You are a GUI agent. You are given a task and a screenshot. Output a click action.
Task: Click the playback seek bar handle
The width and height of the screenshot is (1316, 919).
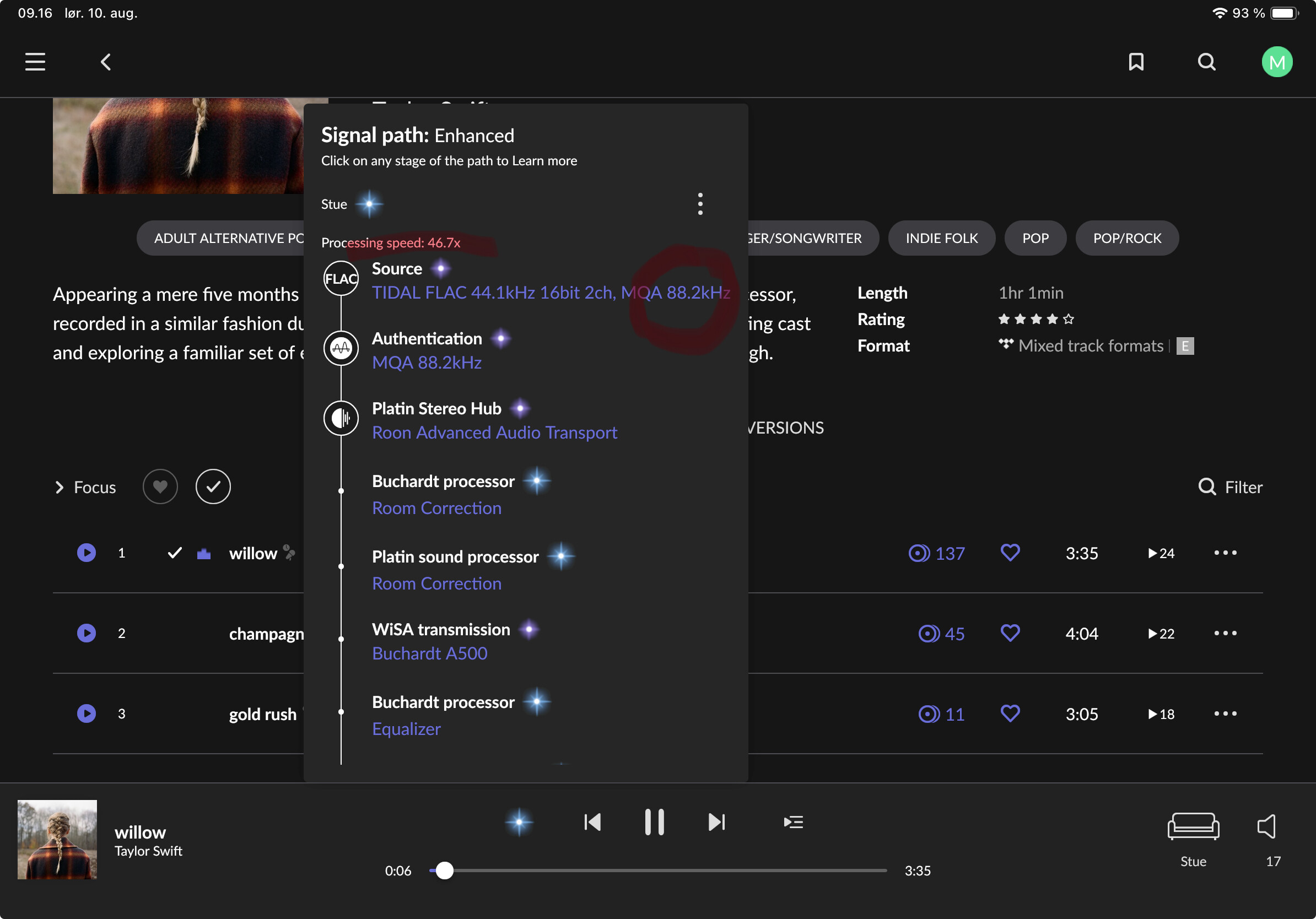[x=444, y=871]
